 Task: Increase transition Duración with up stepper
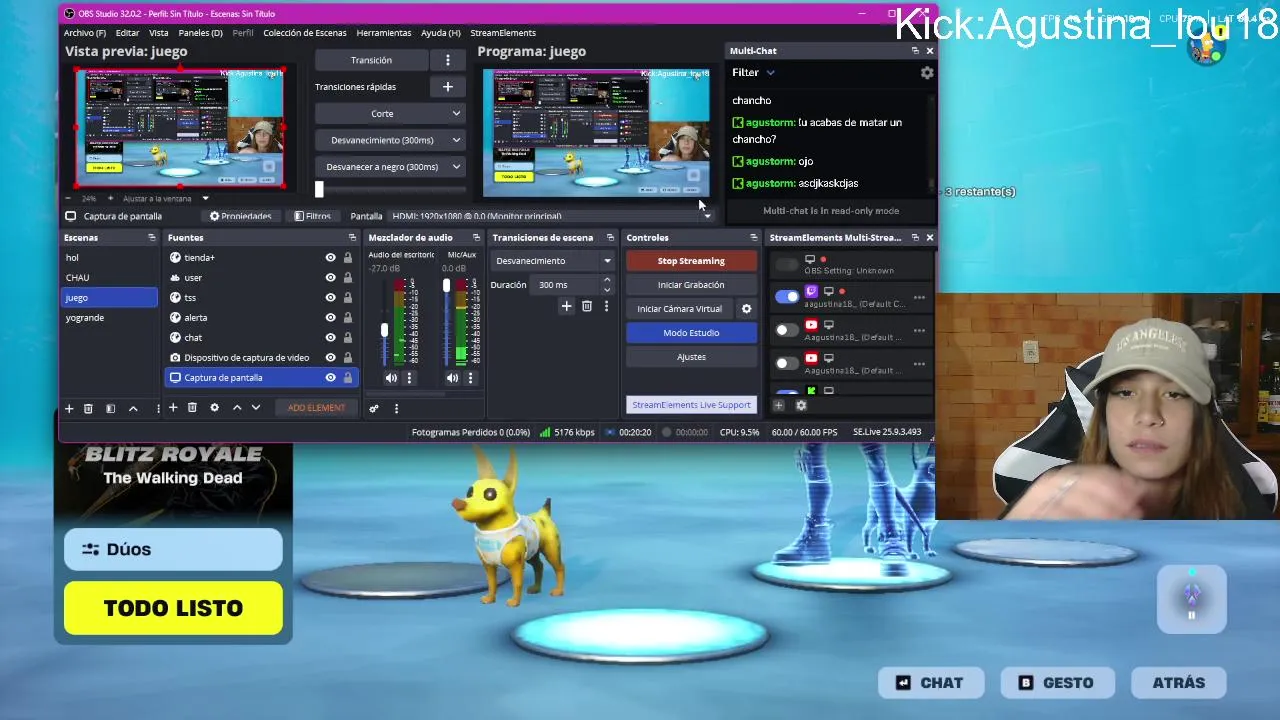(607, 280)
